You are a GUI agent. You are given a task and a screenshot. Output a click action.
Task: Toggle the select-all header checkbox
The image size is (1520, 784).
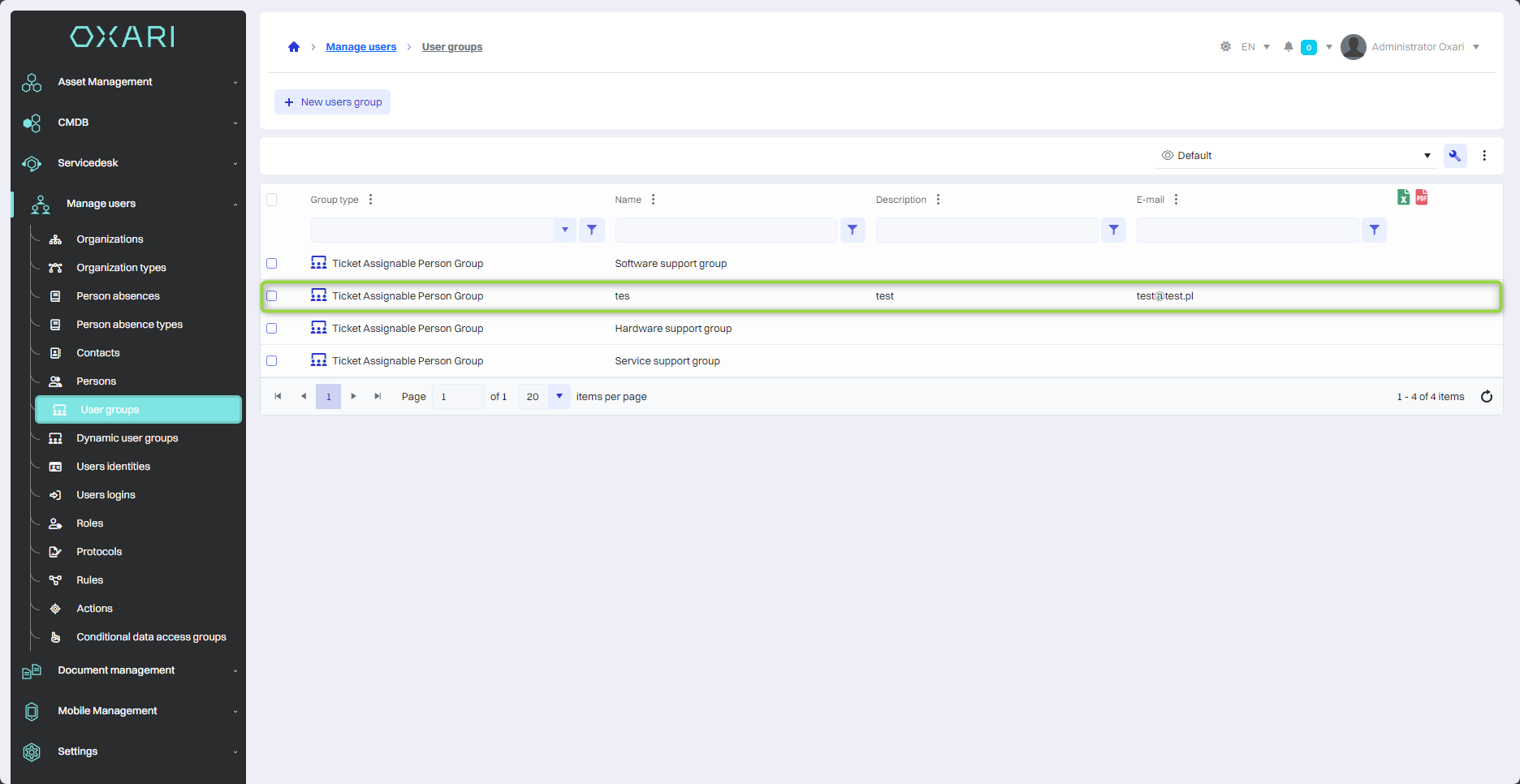(272, 200)
